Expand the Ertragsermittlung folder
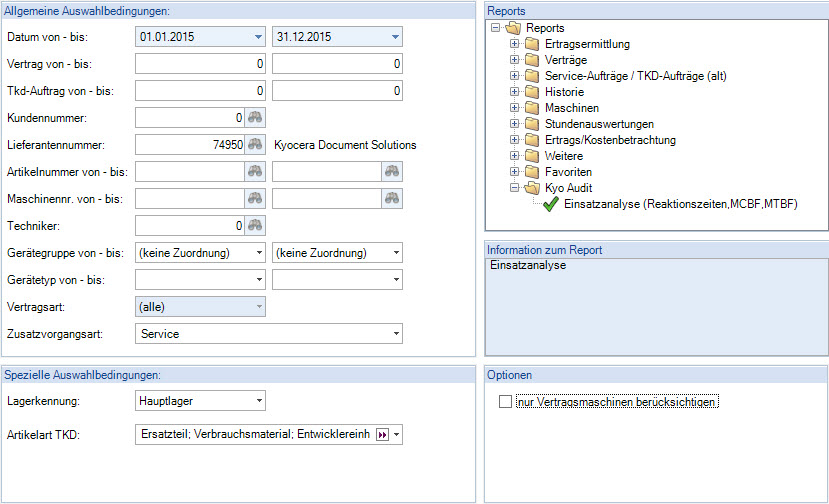 pyautogui.click(x=514, y=45)
